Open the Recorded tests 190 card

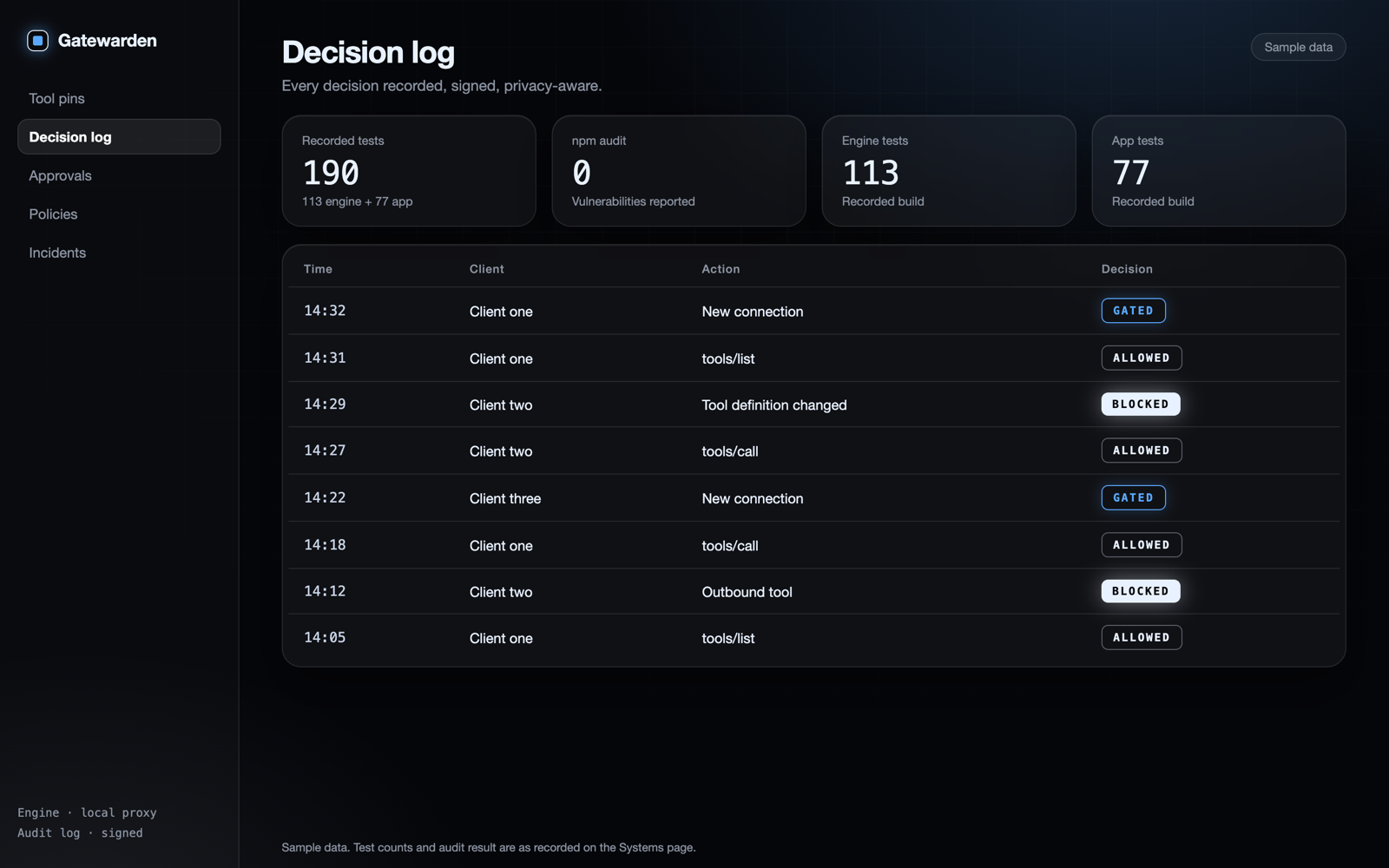point(409,171)
